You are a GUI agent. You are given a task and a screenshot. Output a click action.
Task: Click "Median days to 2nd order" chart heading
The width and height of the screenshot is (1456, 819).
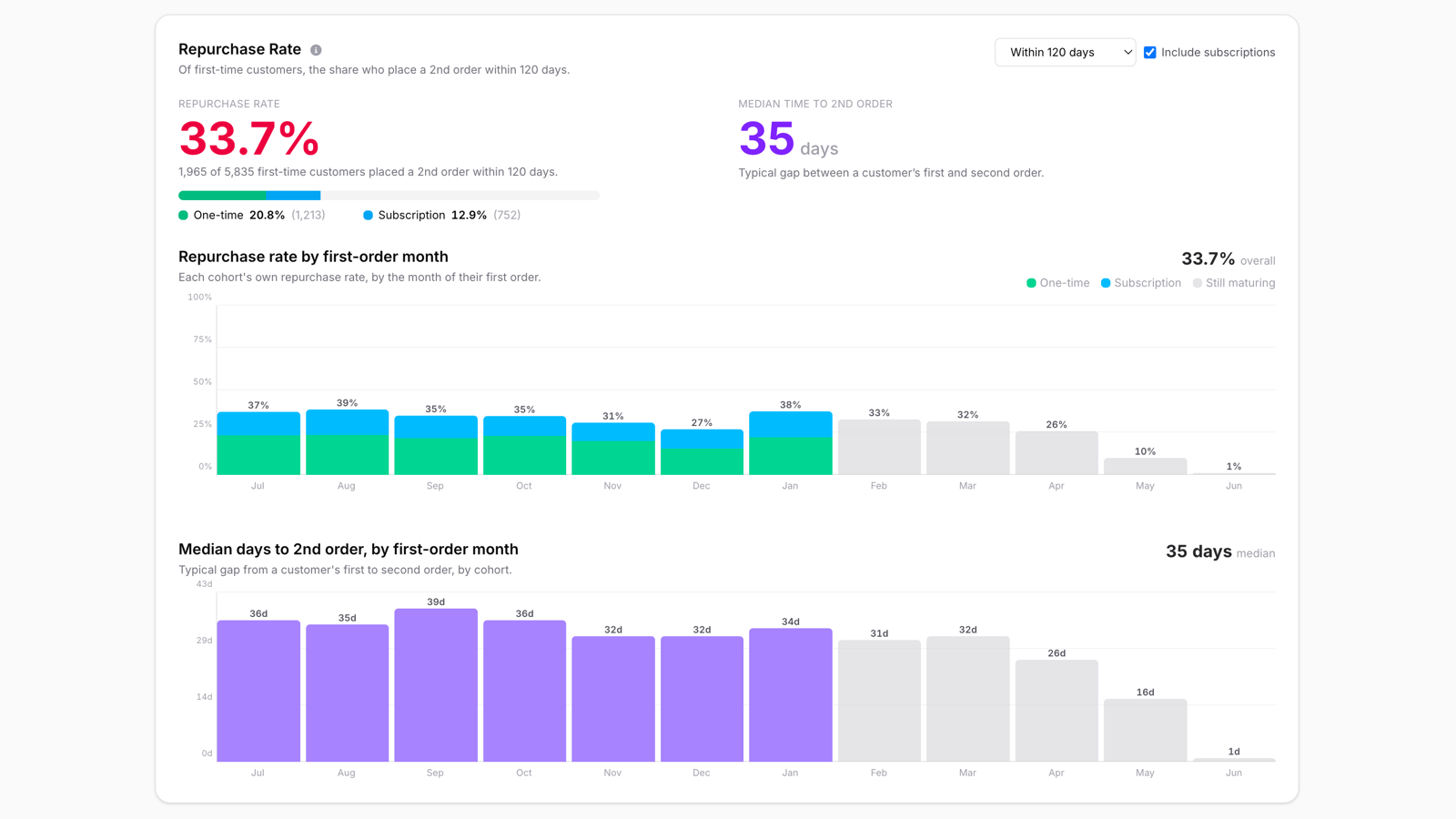pyautogui.click(x=349, y=550)
